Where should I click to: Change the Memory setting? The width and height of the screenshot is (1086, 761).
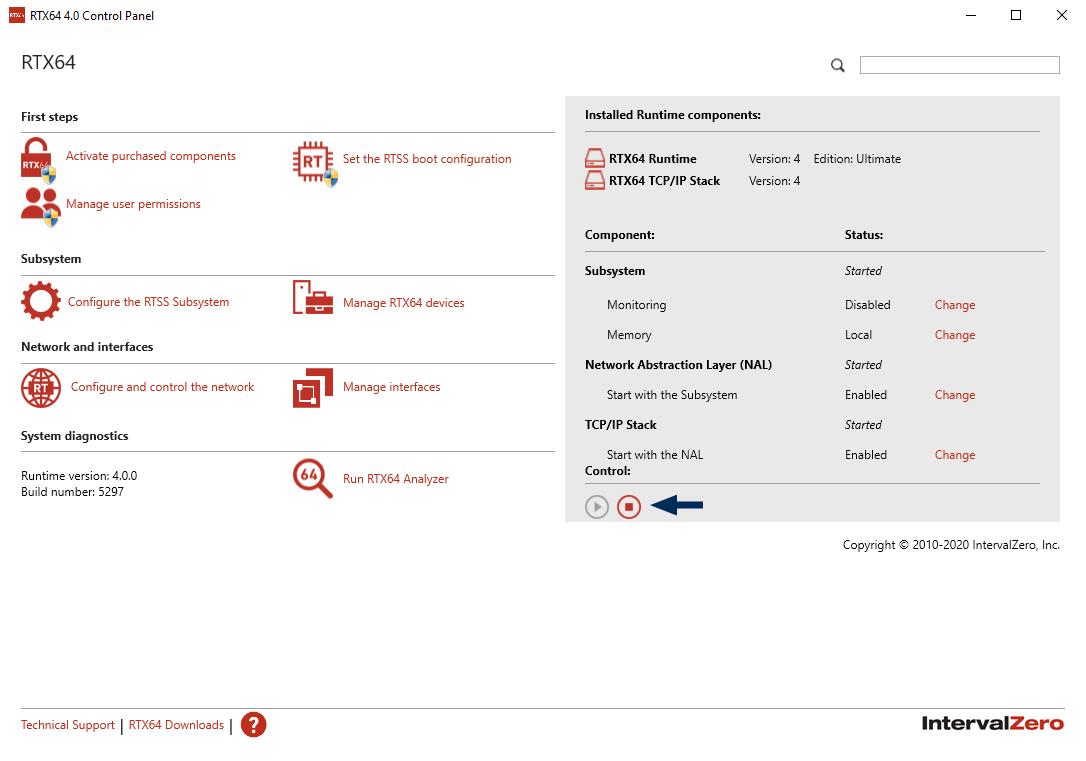tap(955, 335)
